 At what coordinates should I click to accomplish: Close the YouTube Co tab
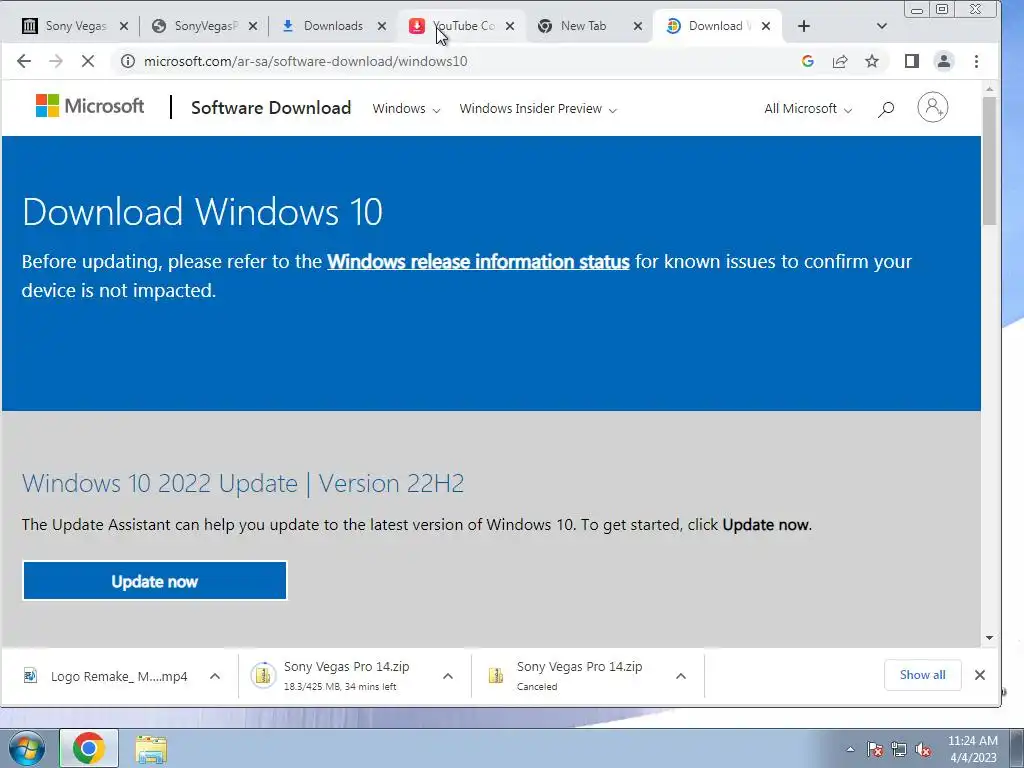pyautogui.click(x=510, y=26)
